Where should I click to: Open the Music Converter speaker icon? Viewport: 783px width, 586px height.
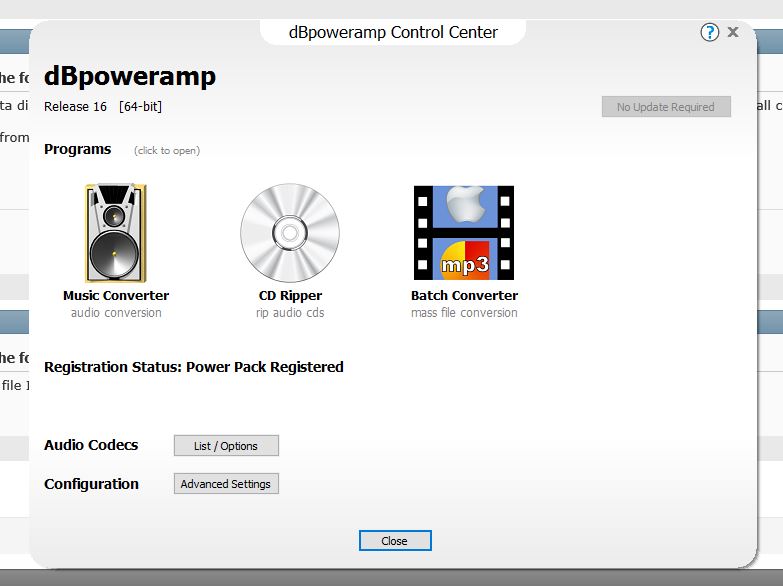point(116,233)
